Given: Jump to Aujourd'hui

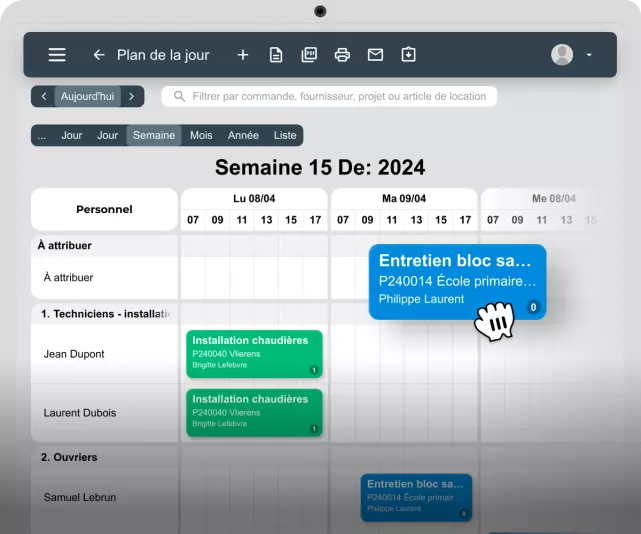Looking at the screenshot, I should (x=87, y=96).
